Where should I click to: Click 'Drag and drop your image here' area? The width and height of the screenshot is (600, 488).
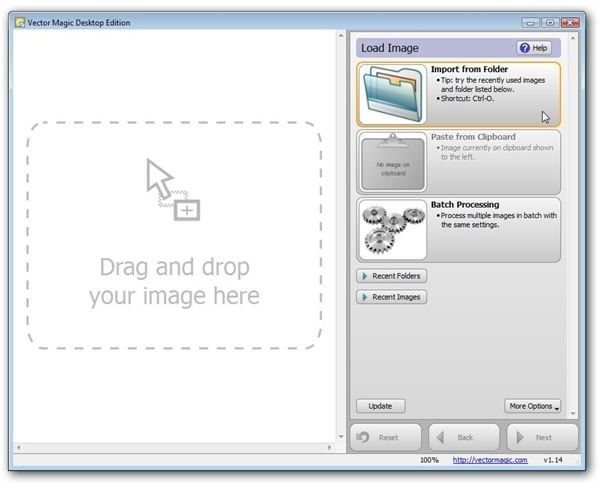pos(174,235)
